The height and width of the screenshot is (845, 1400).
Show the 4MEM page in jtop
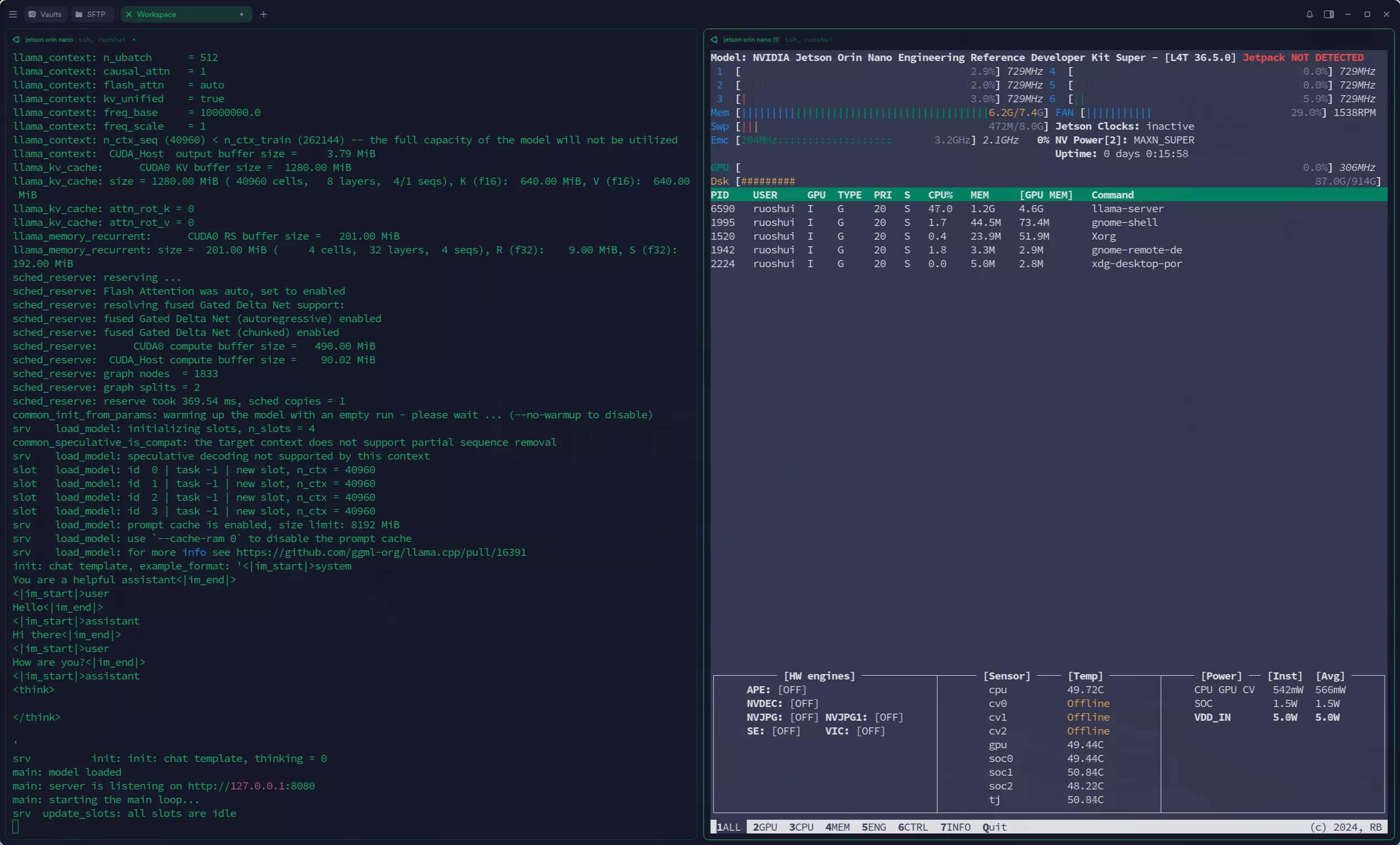point(838,827)
